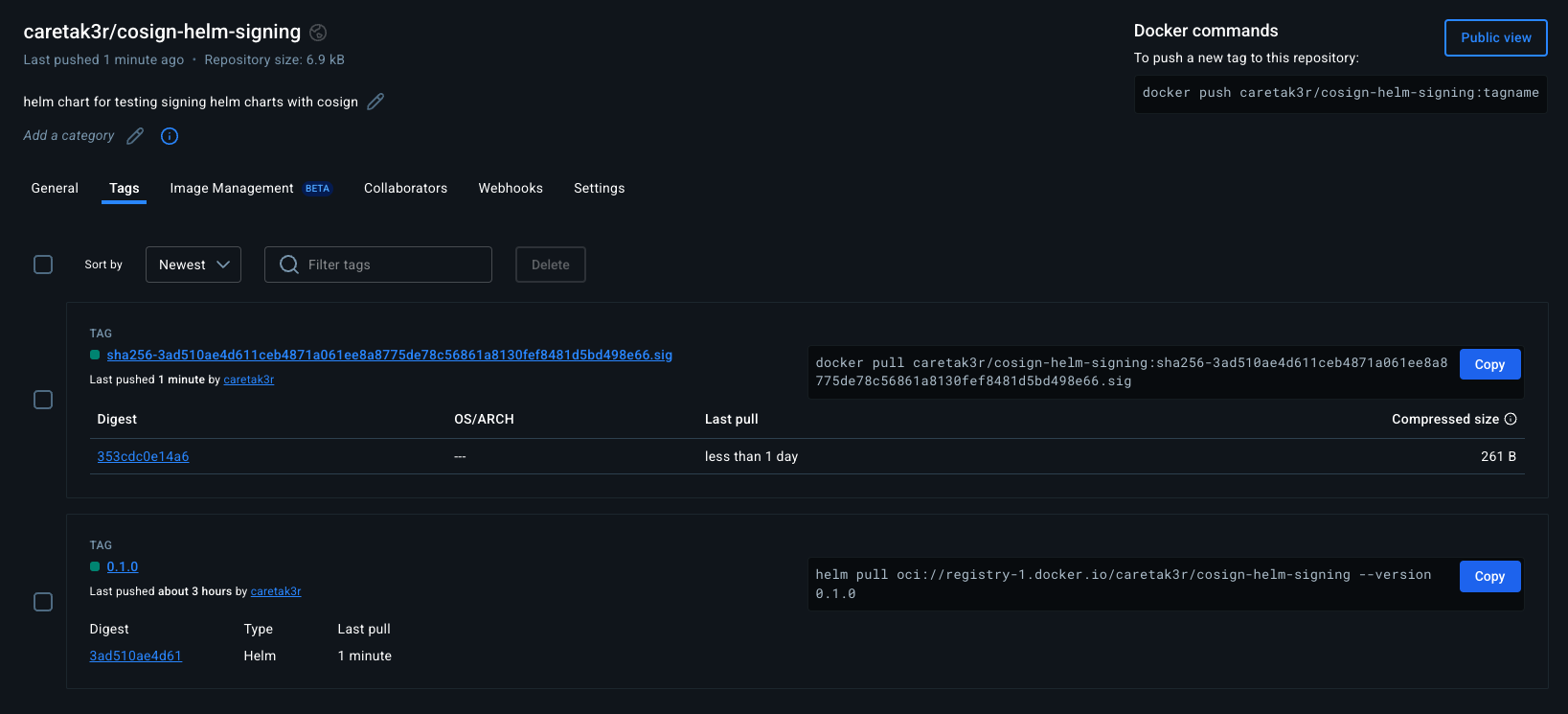Open the Webhooks tab
The height and width of the screenshot is (714, 1568).
[511, 188]
